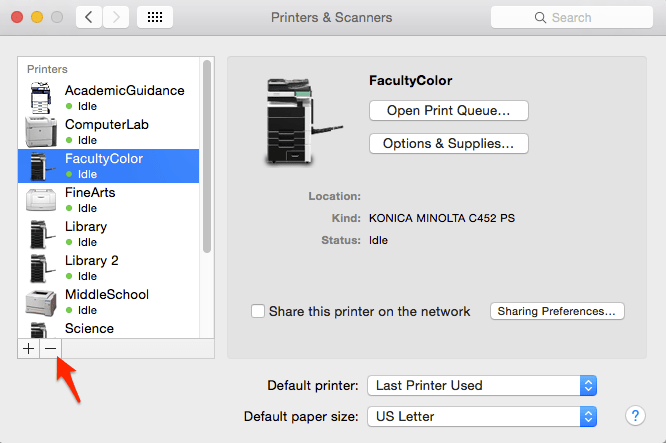
Task: Open Sharing Preferences
Action: [557, 311]
